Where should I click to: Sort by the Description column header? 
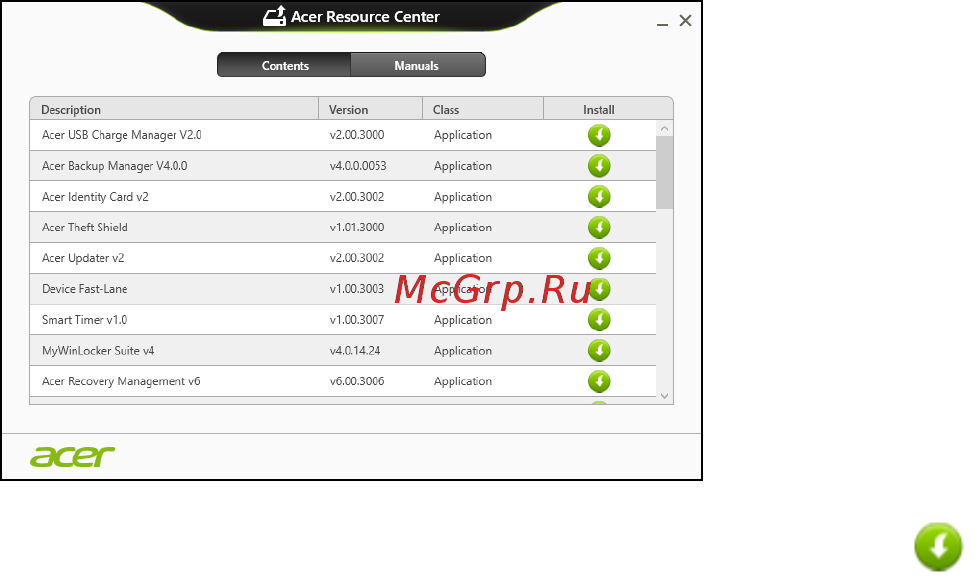point(174,109)
